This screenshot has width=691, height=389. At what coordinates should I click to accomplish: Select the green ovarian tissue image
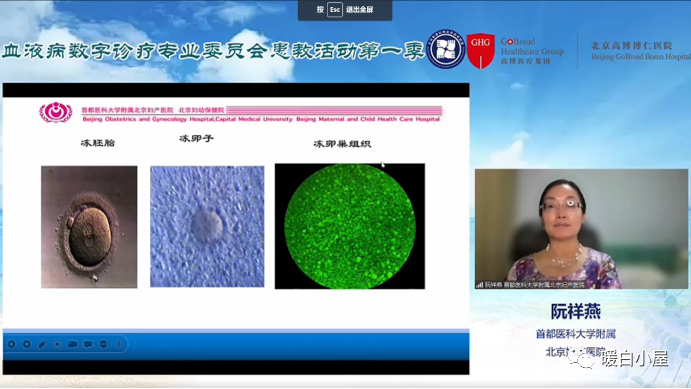[x=350, y=226]
